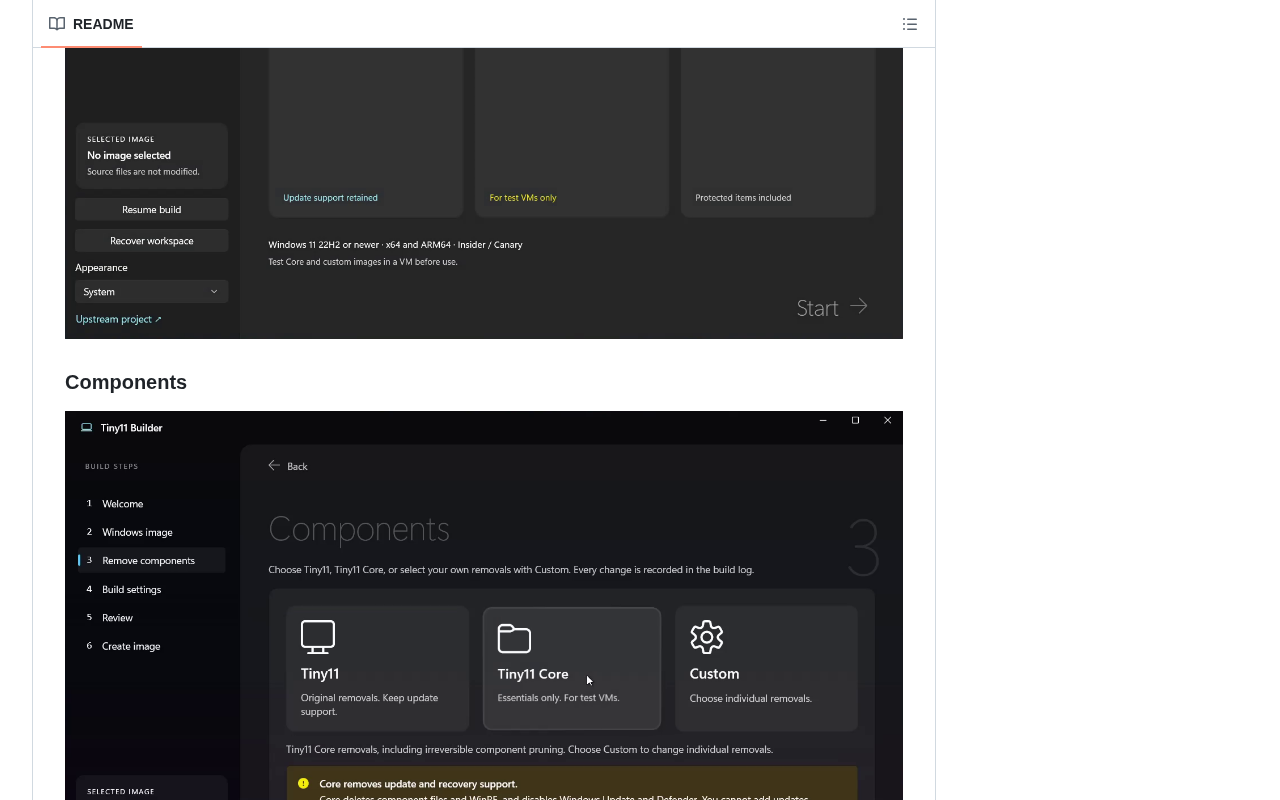Click the Tiny11 Builder maximize button

tap(855, 421)
